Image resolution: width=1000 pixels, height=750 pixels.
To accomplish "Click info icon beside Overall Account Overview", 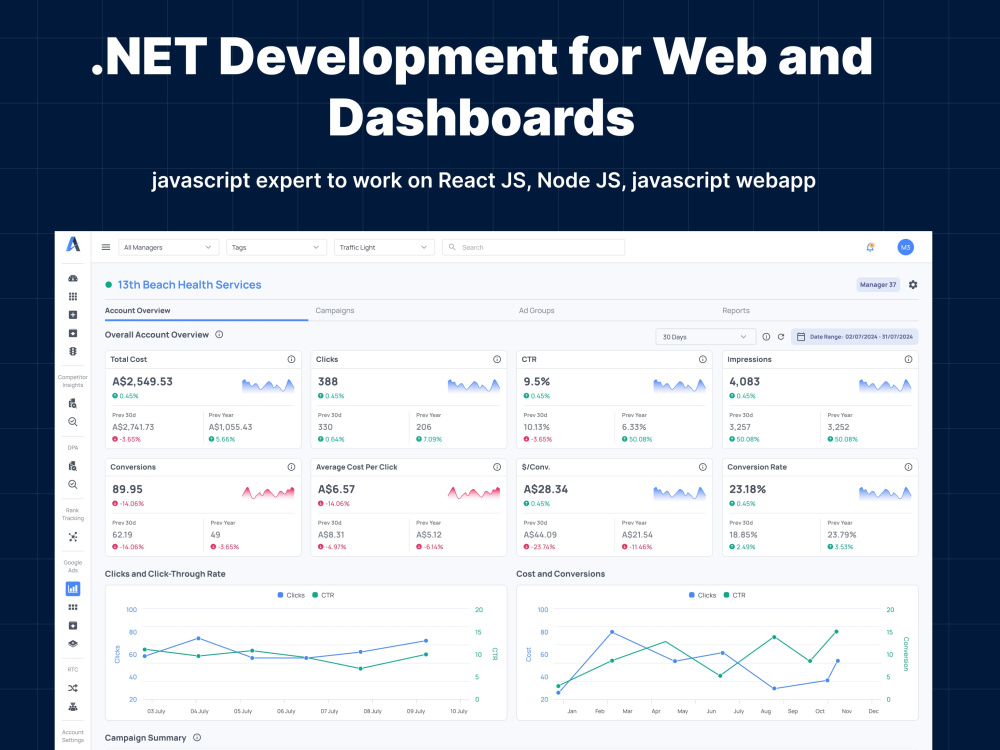I will pyautogui.click(x=219, y=334).
